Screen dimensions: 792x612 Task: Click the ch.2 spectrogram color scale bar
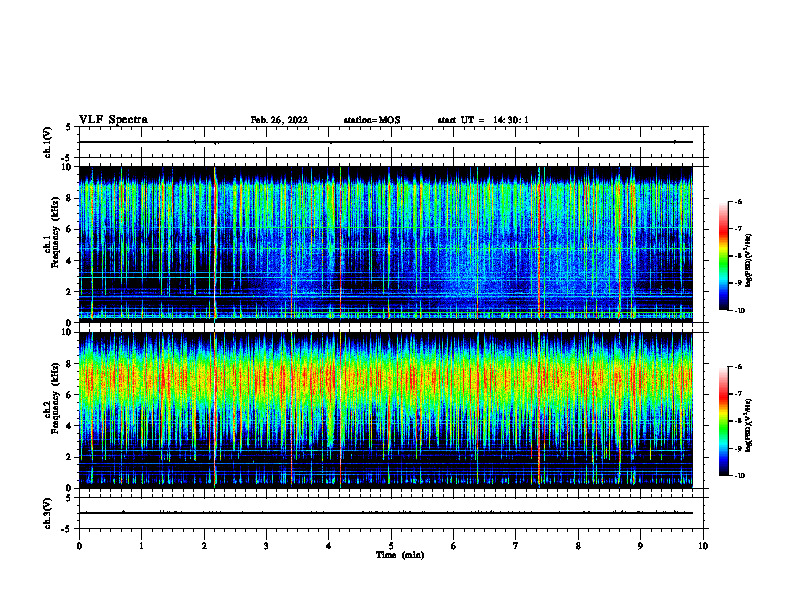pos(723,421)
